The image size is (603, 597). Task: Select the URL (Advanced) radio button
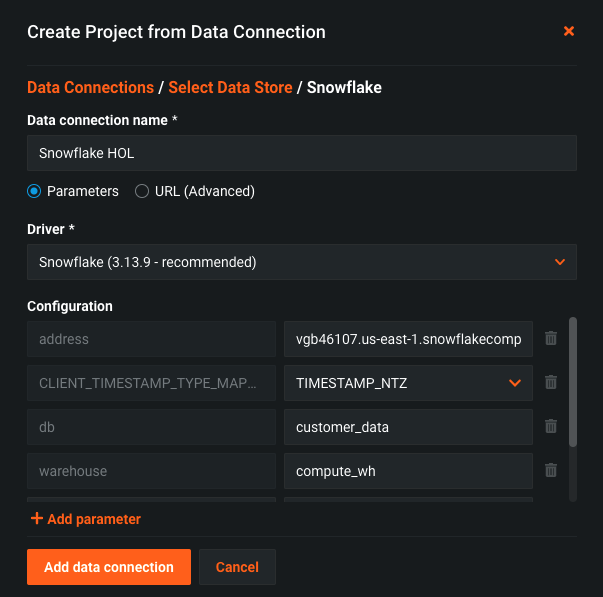click(142, 191)
